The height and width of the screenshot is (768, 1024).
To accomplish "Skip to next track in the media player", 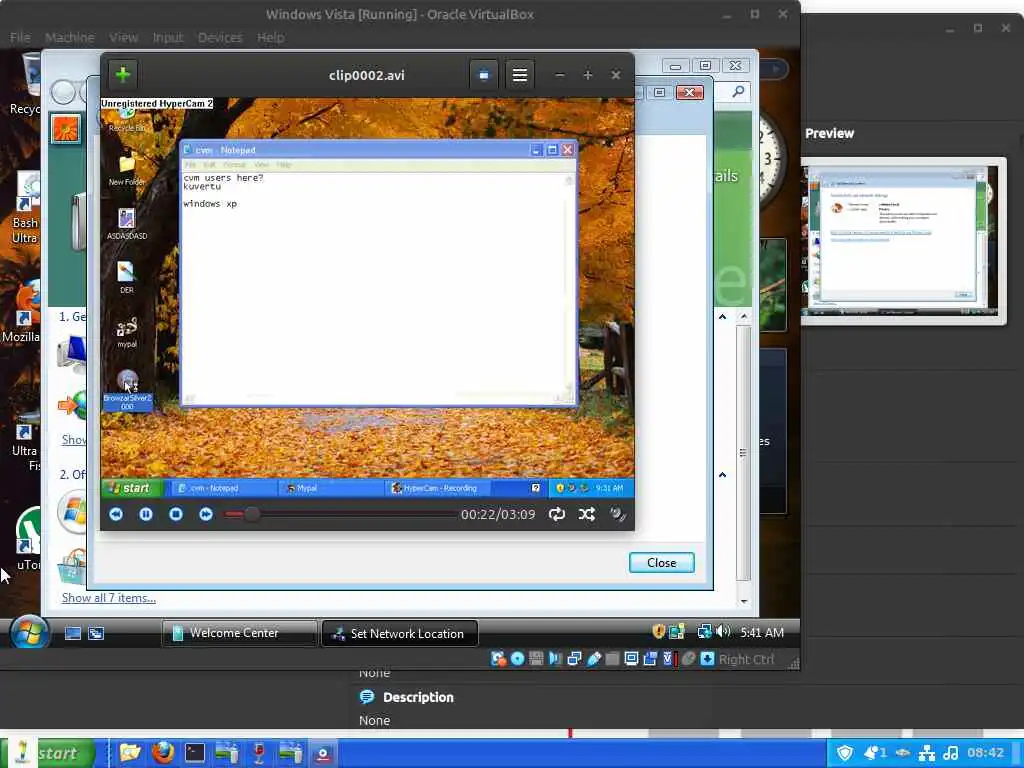I will (206, 515).
